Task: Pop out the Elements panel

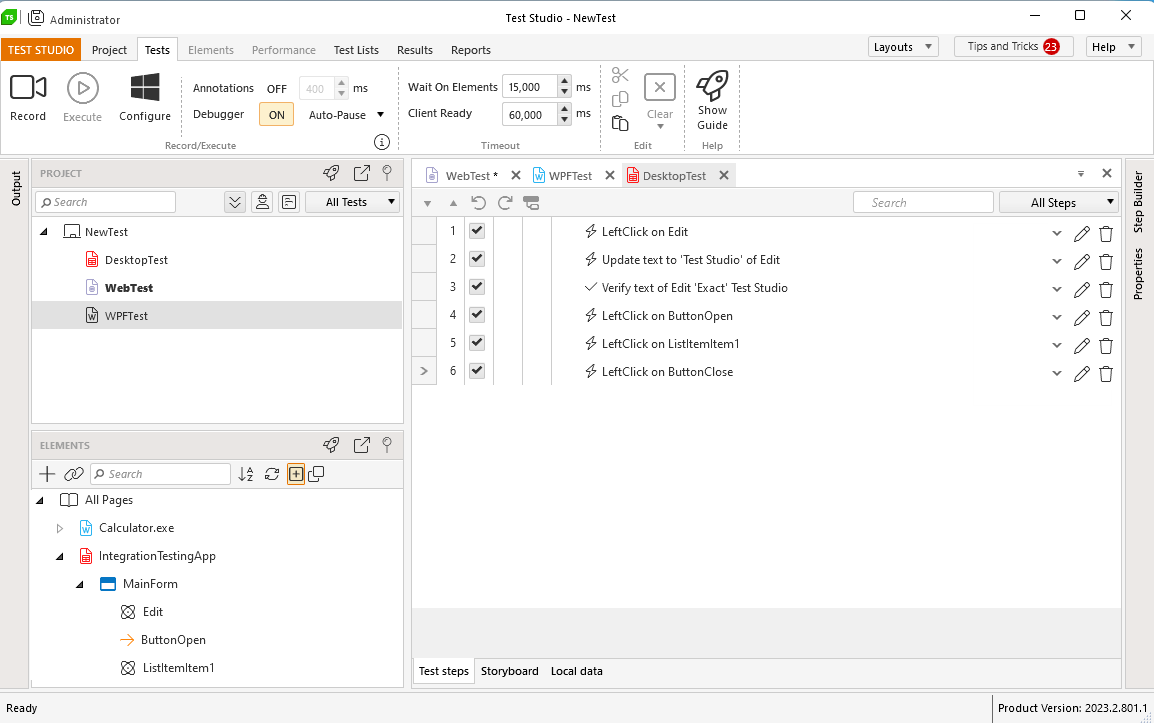Action: click(361, 445)
